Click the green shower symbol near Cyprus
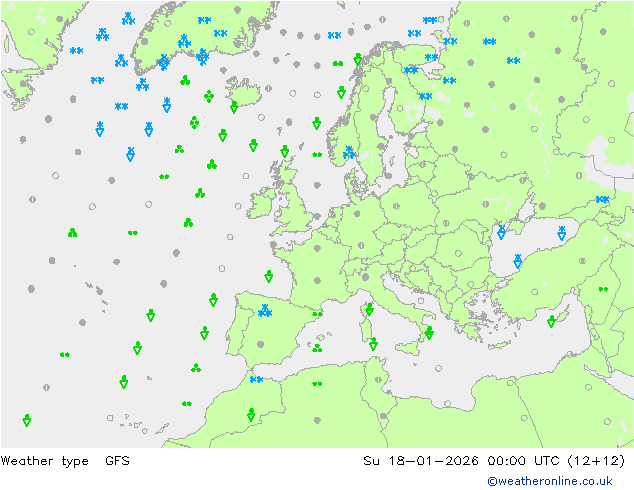The width and height of the screenshot is (634, 490). [x=552, y=321]
